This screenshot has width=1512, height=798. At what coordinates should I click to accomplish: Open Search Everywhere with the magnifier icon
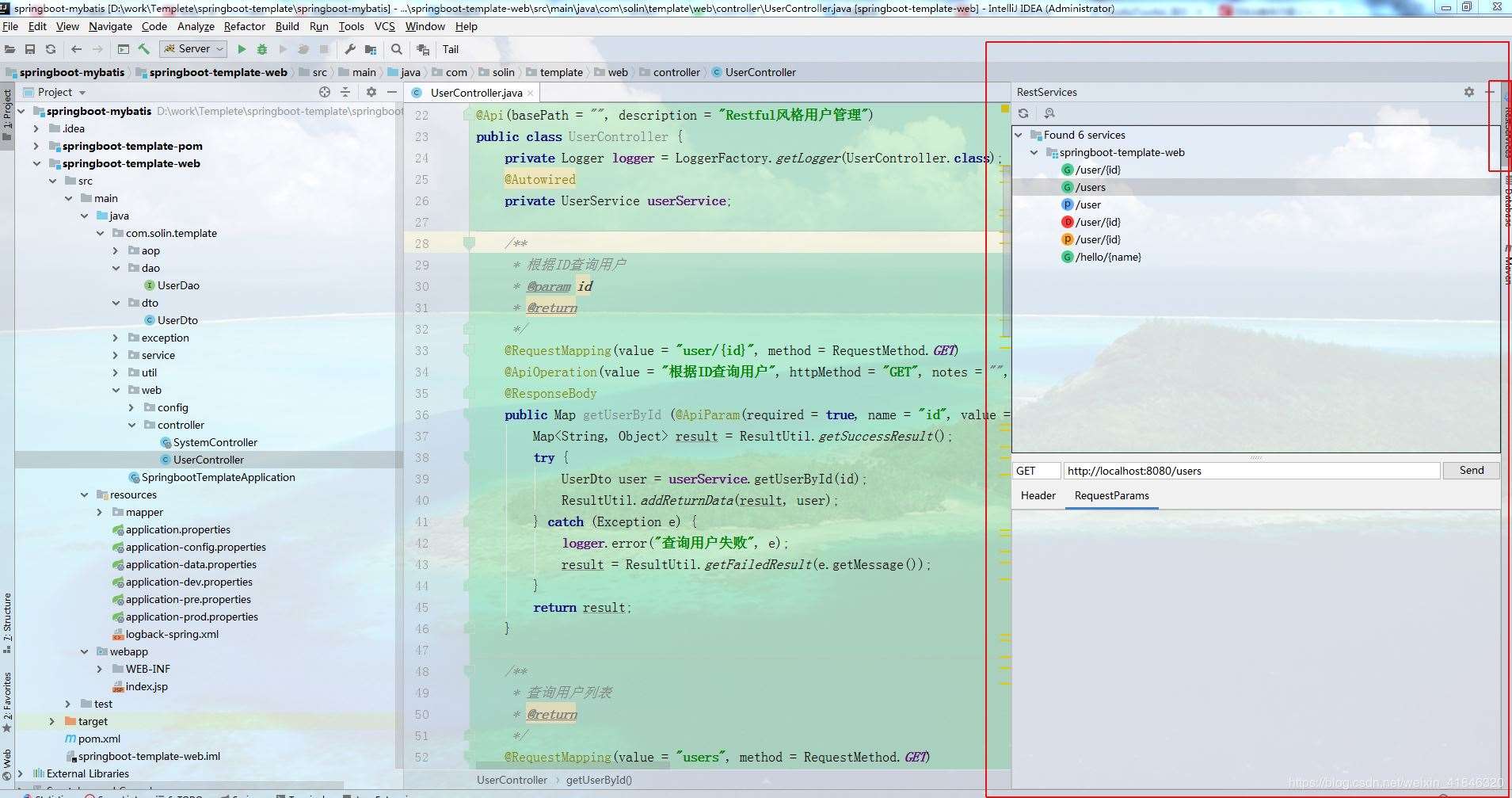(396, 49)
